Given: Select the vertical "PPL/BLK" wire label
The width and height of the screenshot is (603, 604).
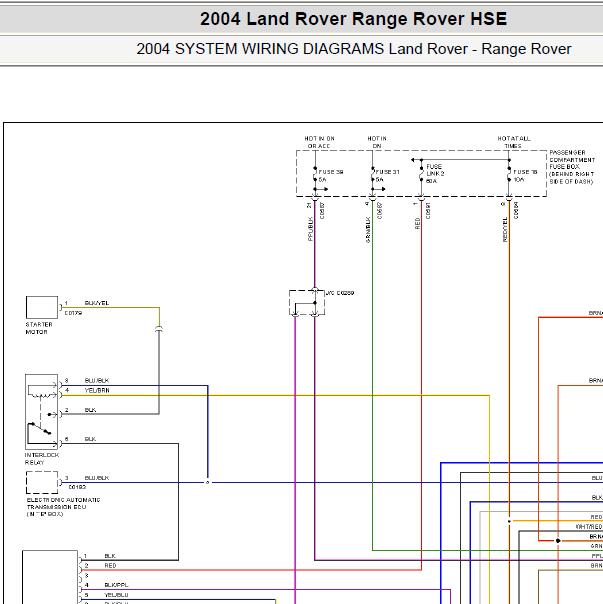Looking at the screenshot, I should pos(310,229).
